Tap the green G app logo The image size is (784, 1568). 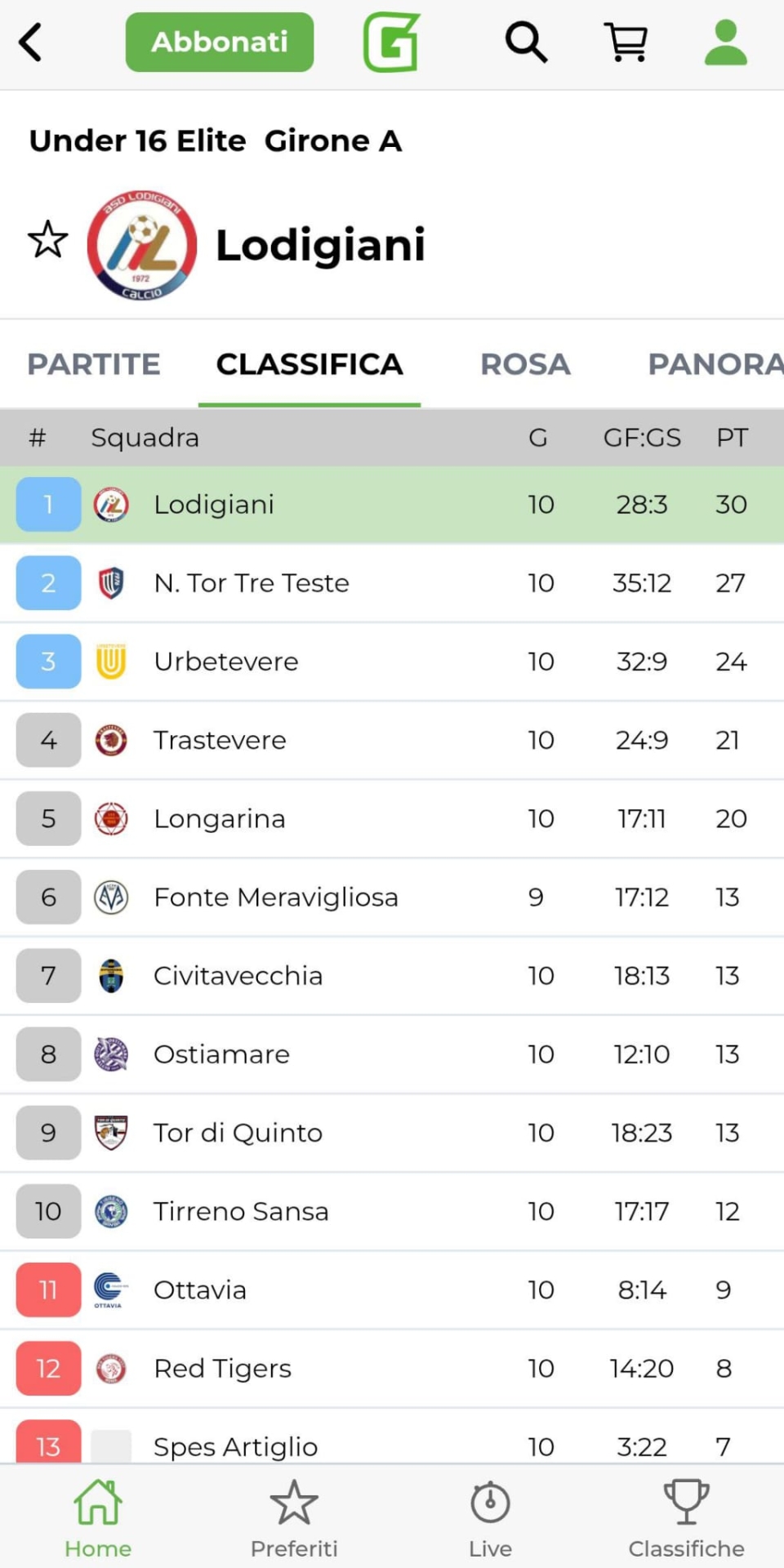point(392,42)
